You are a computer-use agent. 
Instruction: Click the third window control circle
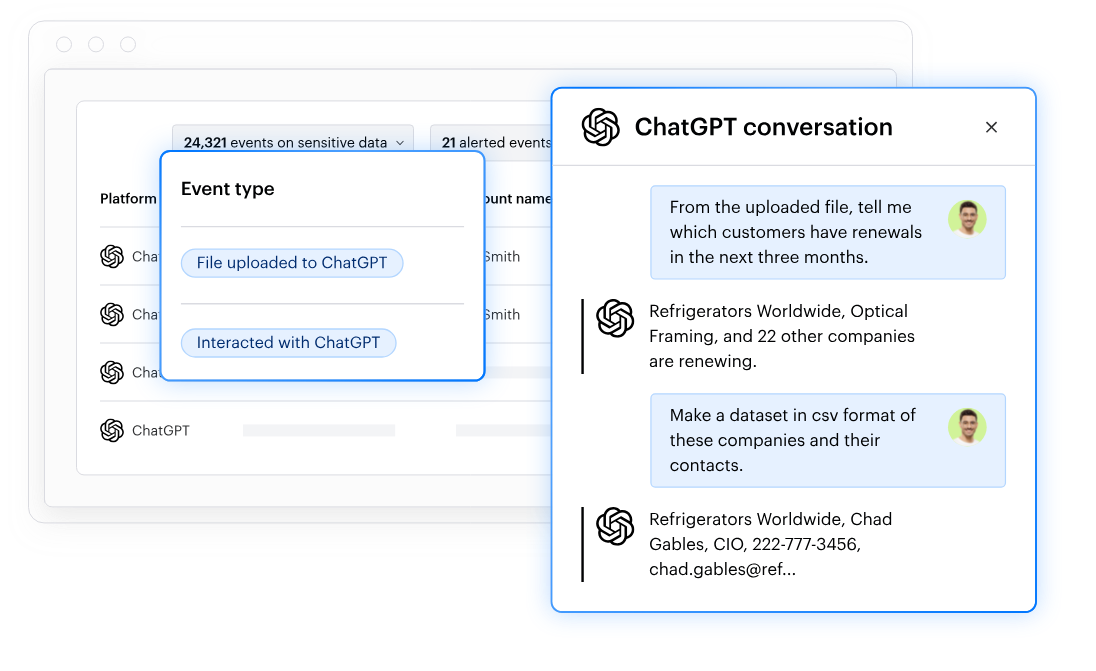click(x=128, y=45)
